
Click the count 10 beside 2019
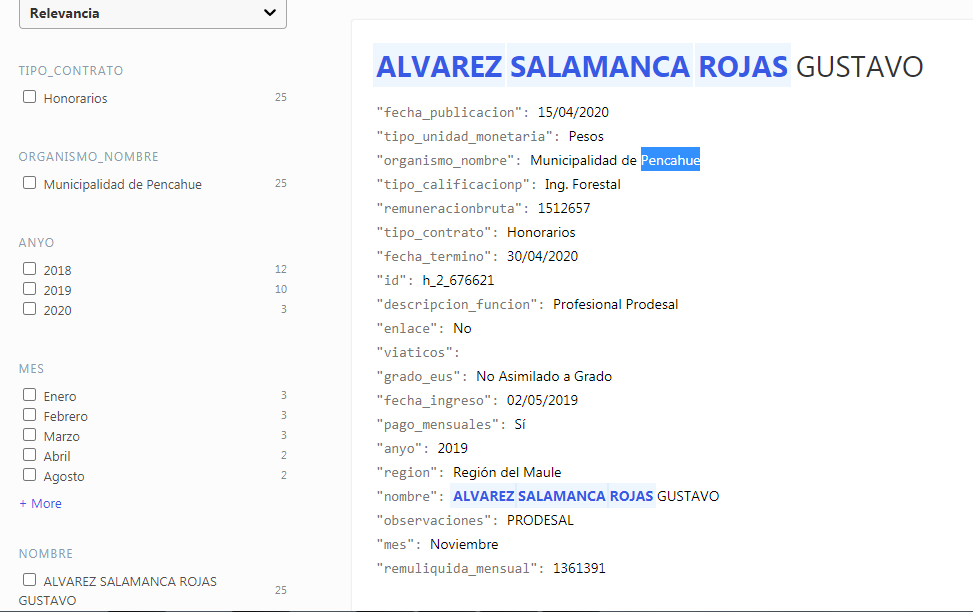coord(280,289)
